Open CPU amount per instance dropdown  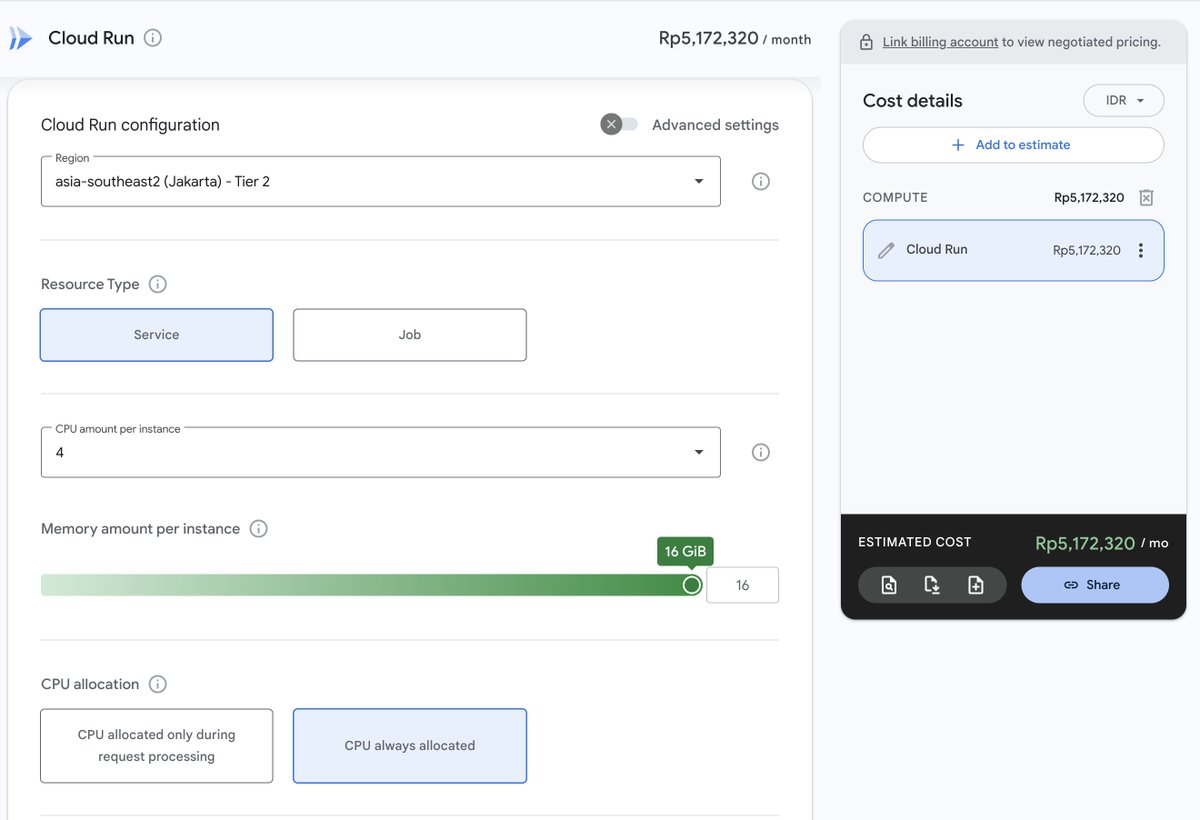point(380,452)
